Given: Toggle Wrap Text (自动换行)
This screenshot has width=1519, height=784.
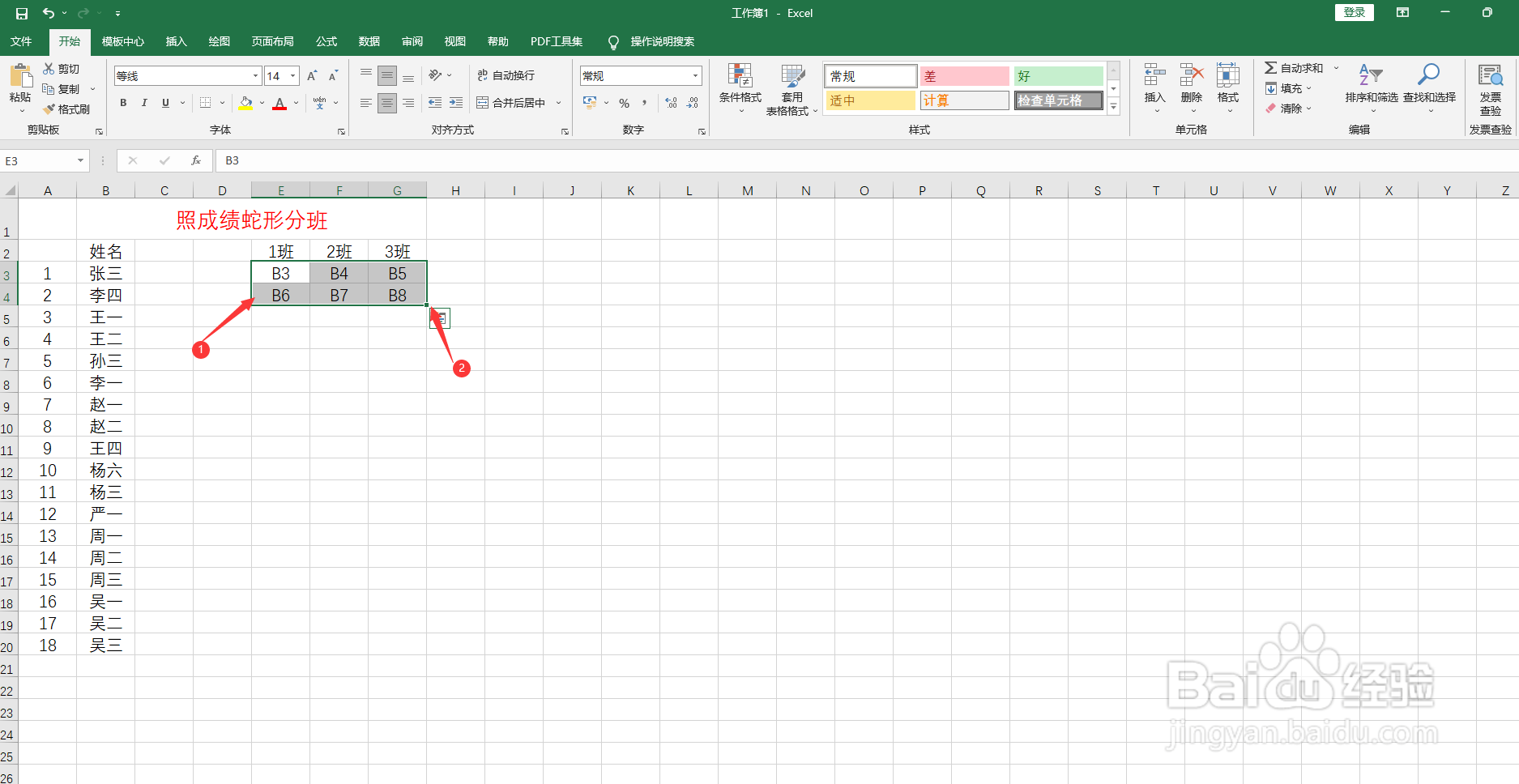Looking at the screenshot, I should tap(506, 75).
